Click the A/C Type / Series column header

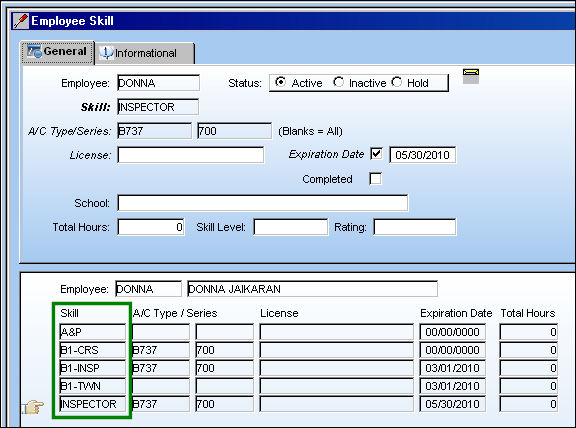175,313
